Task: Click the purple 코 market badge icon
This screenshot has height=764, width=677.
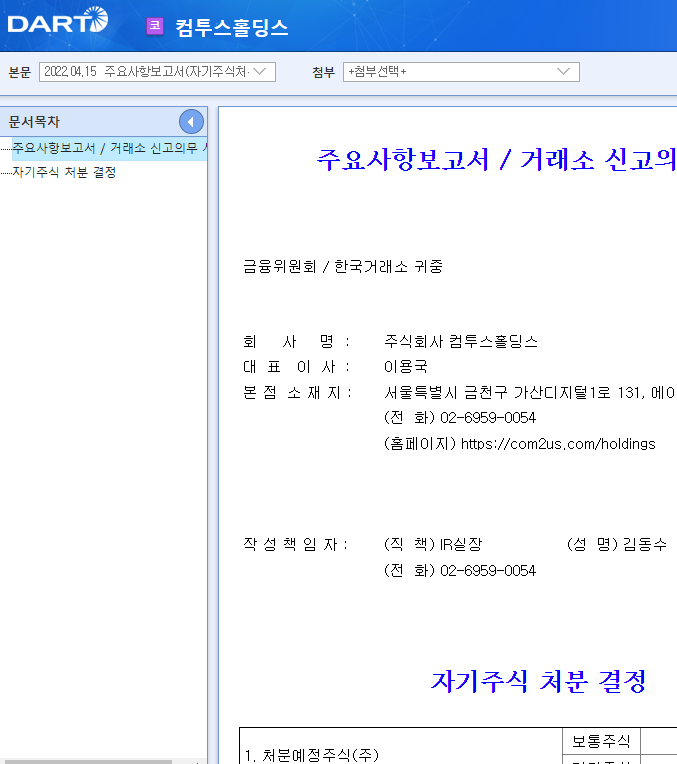Action: pos(155,26)
